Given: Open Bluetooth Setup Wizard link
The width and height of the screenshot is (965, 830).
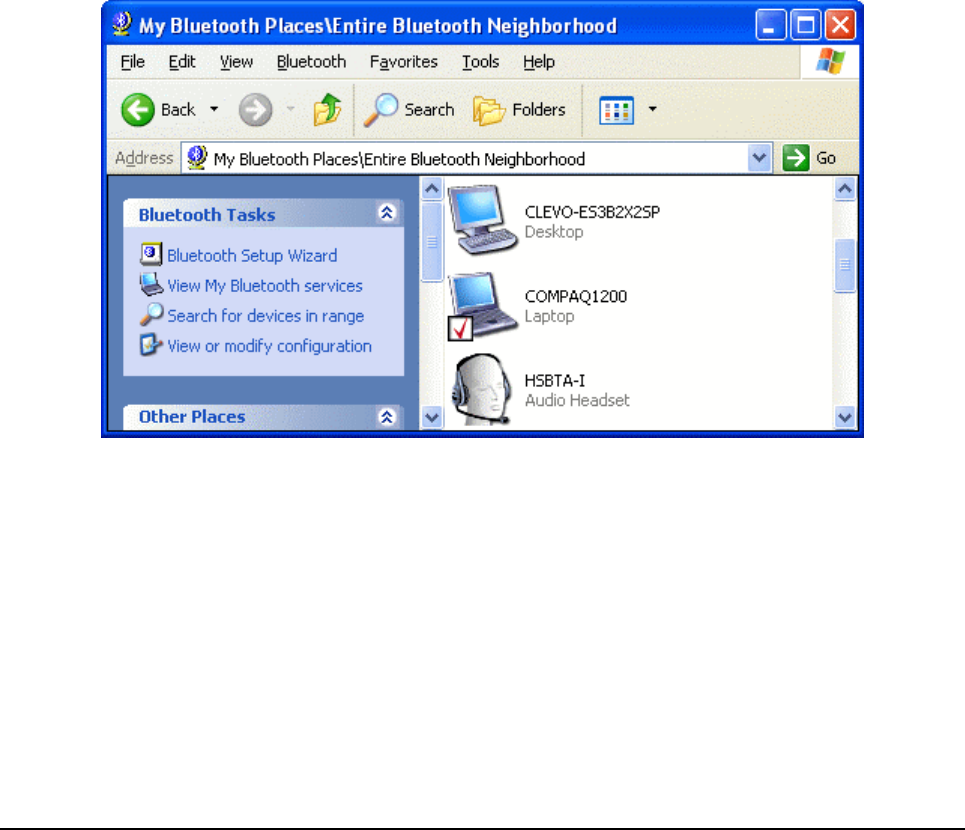Looking at the screenshot, I should [252, 255].
